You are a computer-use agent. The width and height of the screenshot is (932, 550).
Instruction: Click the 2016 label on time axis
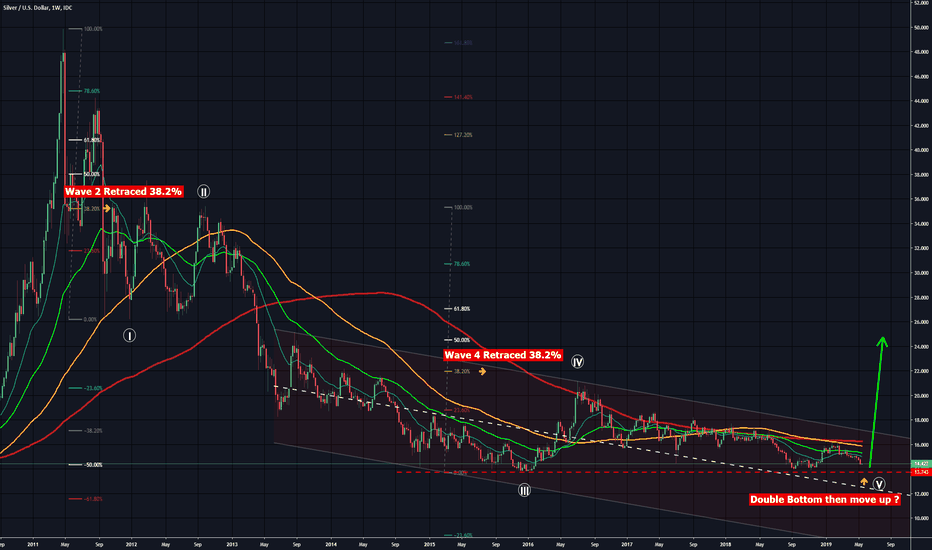pos(528,544)
